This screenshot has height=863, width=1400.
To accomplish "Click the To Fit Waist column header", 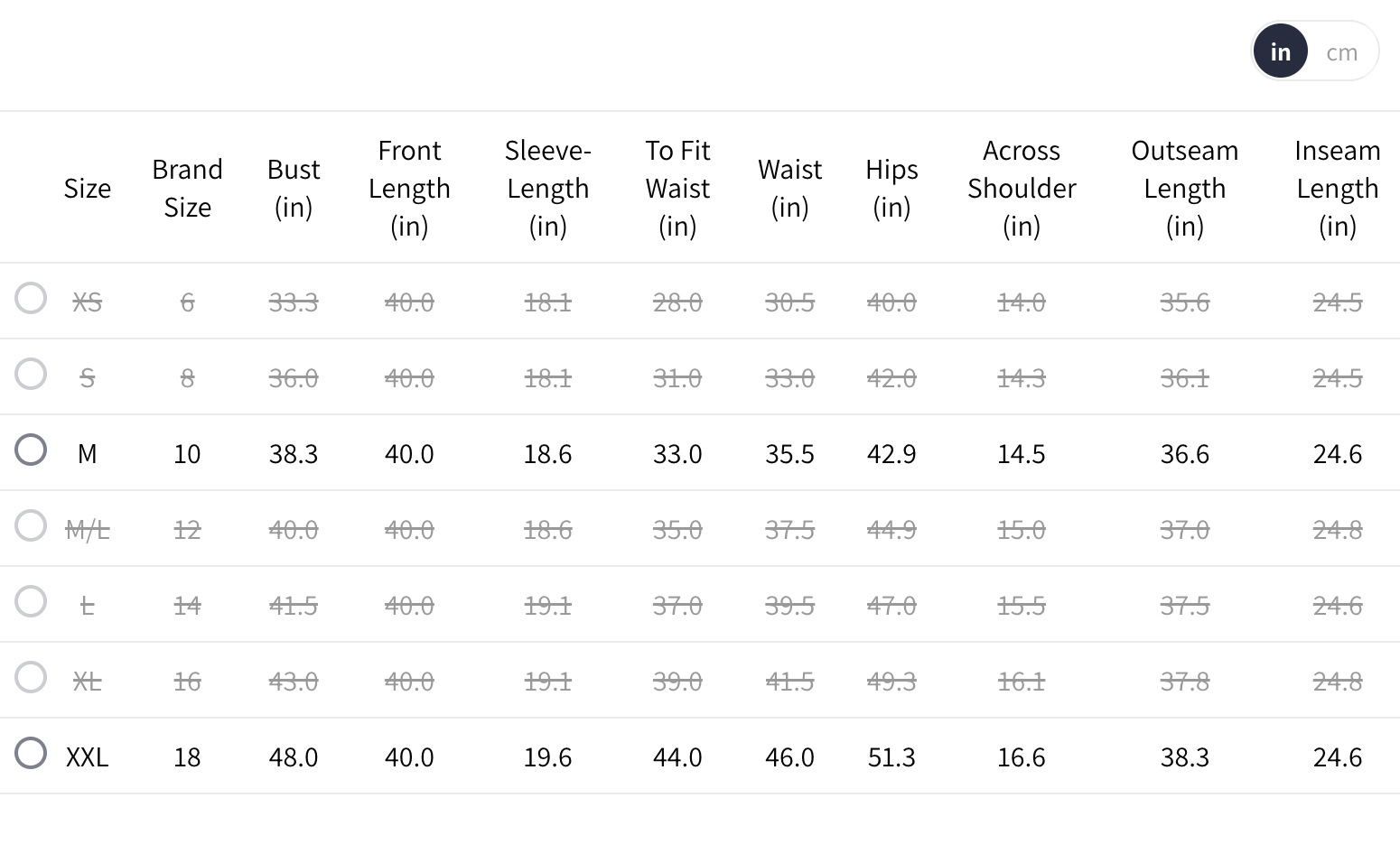I will point(677,188).
